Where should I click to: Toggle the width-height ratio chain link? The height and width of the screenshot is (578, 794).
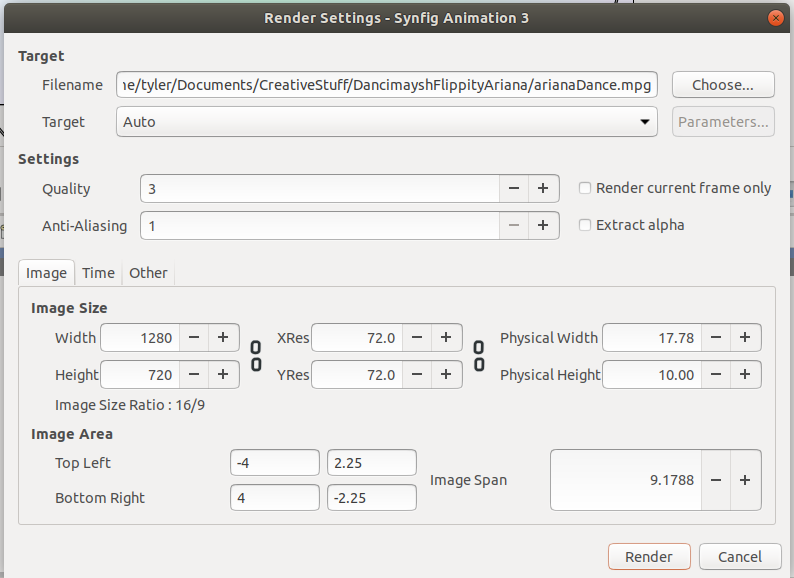coord(255,356)
